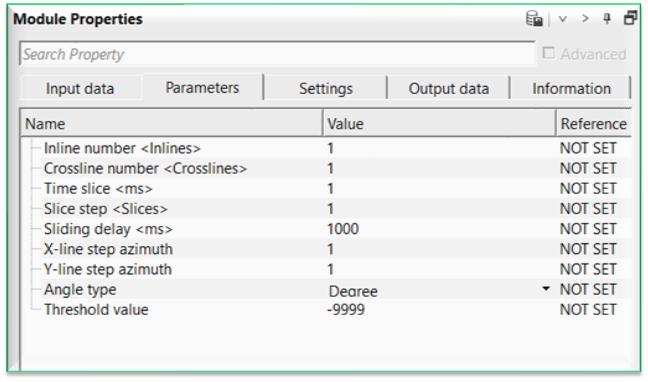Click the Slice step value 1
Image resolution: width=648 pixels, height=382 pixels.
(x=330, y=209)
